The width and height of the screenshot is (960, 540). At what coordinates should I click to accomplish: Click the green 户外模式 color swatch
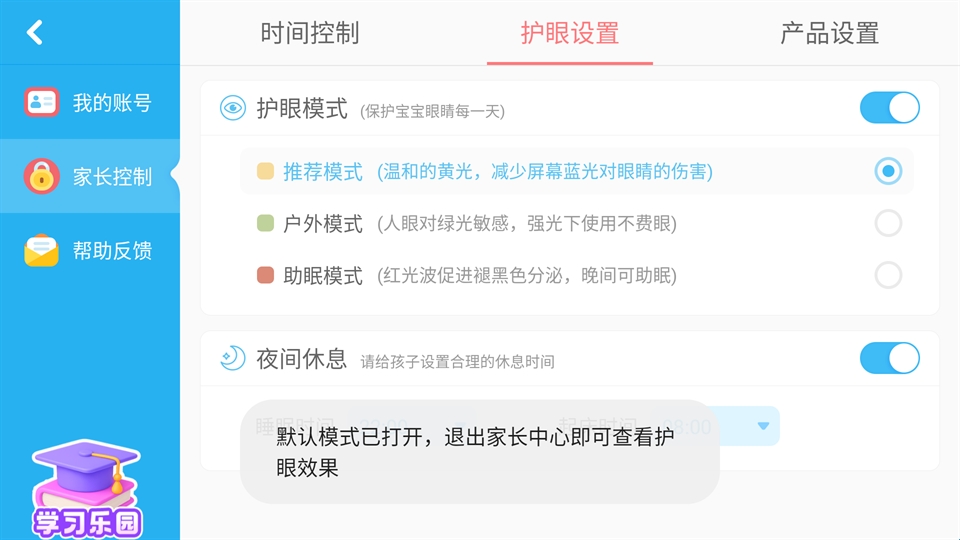(265, 224)
